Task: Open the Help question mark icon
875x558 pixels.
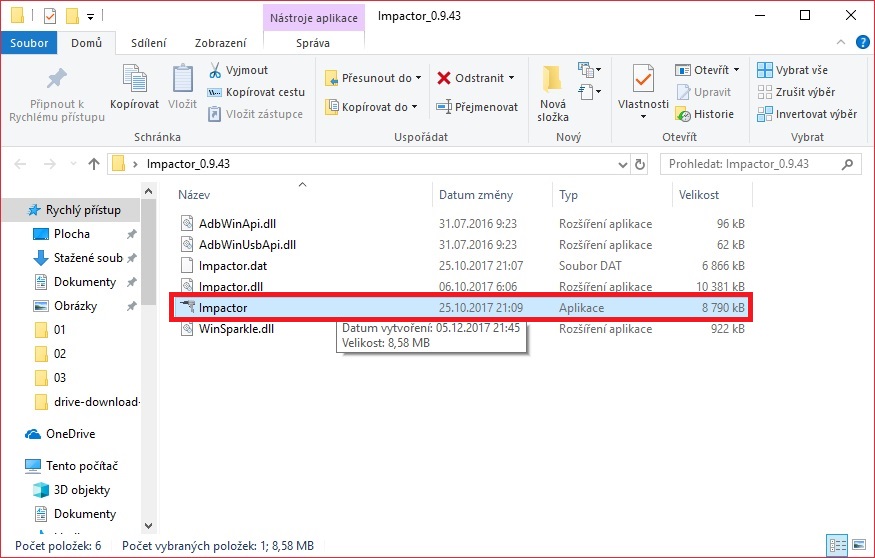Action: (862, 42)
